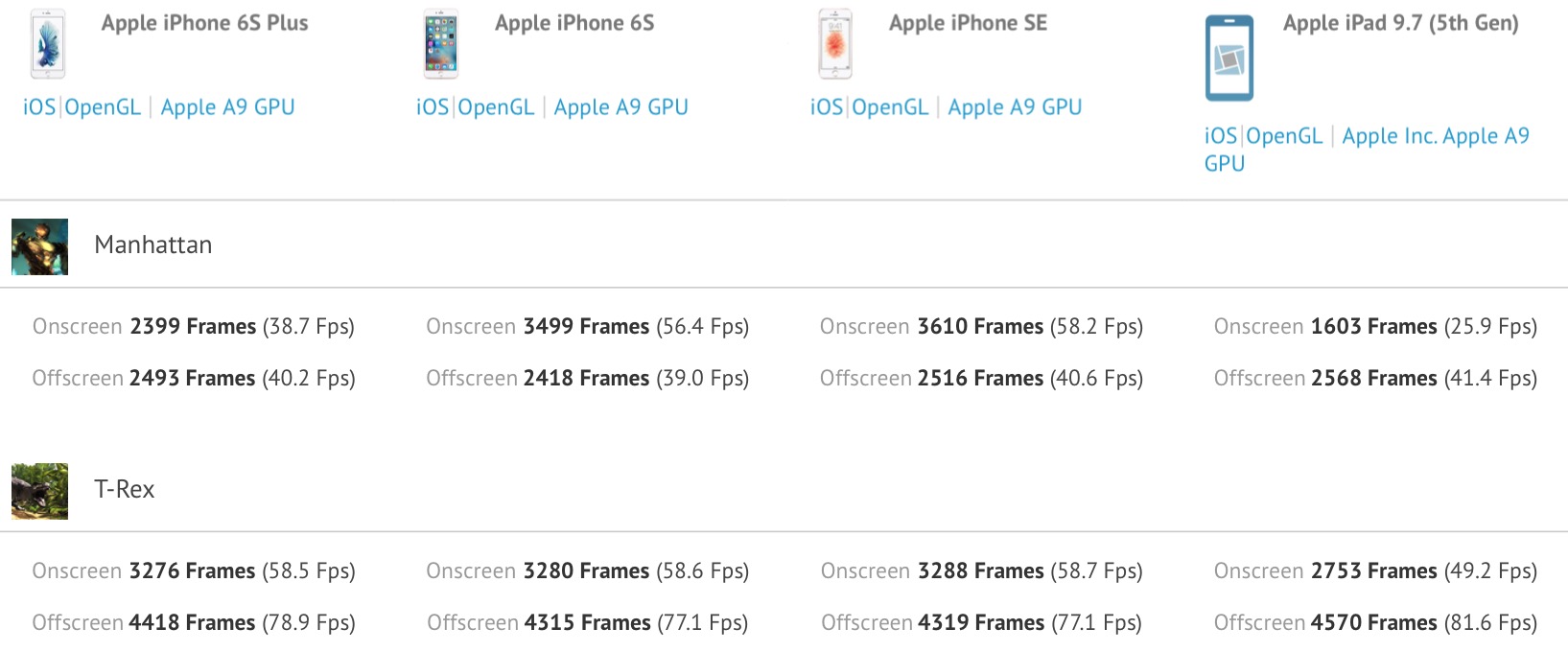
Task: Open the T-Rex benchmark thumbnail
Action: tap(39, 491)
